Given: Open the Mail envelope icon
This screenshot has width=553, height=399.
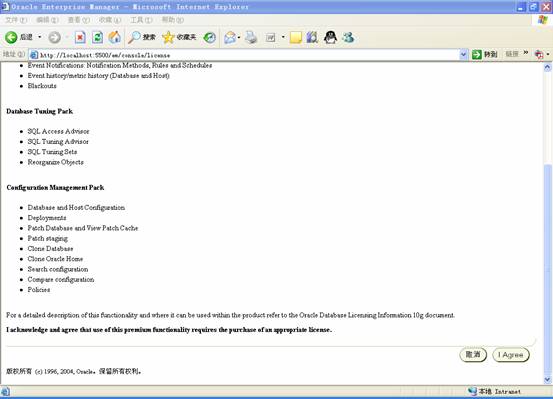Looking at the screenshot, I should (x=230, y=37).
